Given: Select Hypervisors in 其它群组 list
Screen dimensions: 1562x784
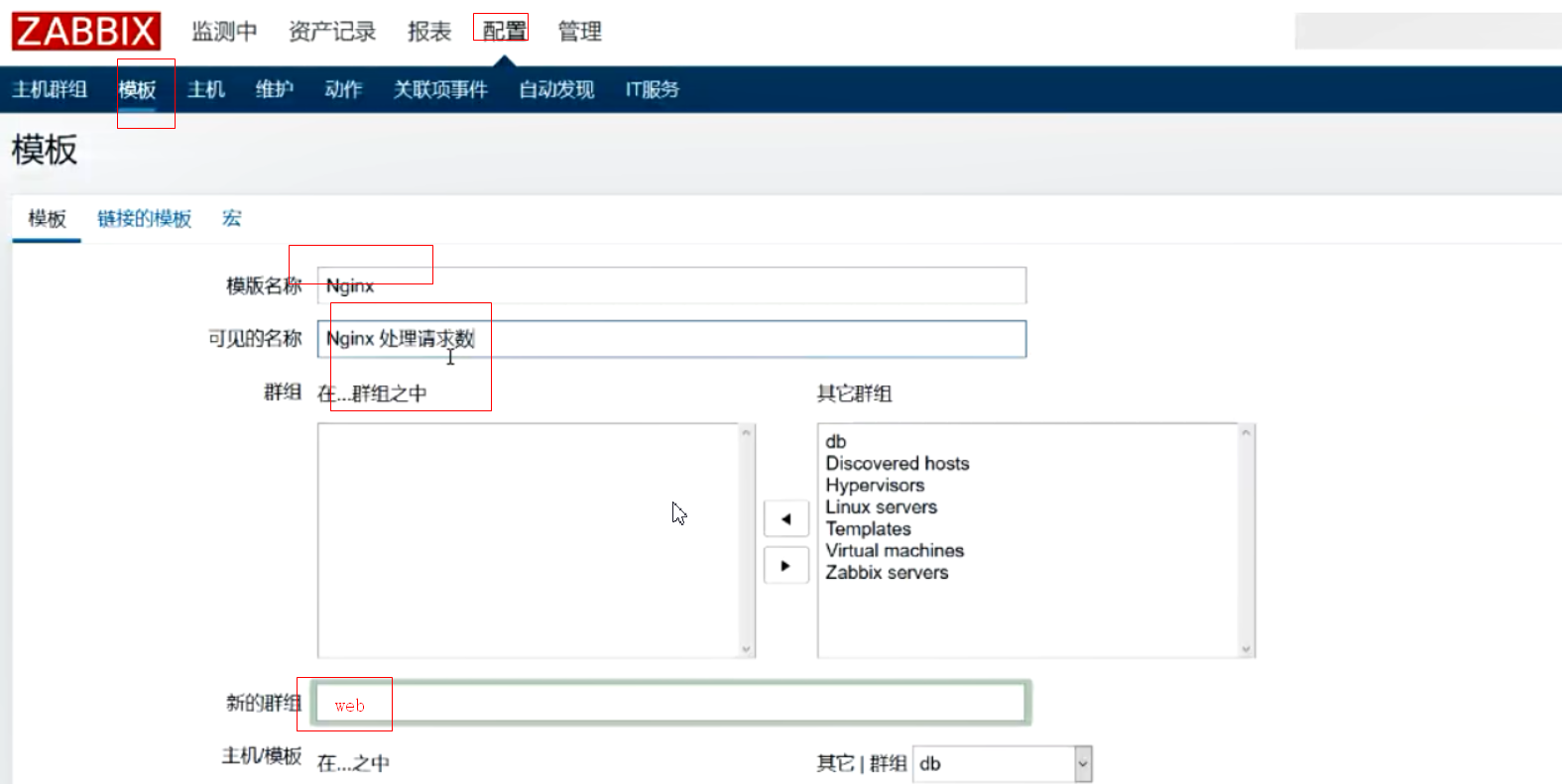Looking at the screenshot, I should tap(875, 485).
